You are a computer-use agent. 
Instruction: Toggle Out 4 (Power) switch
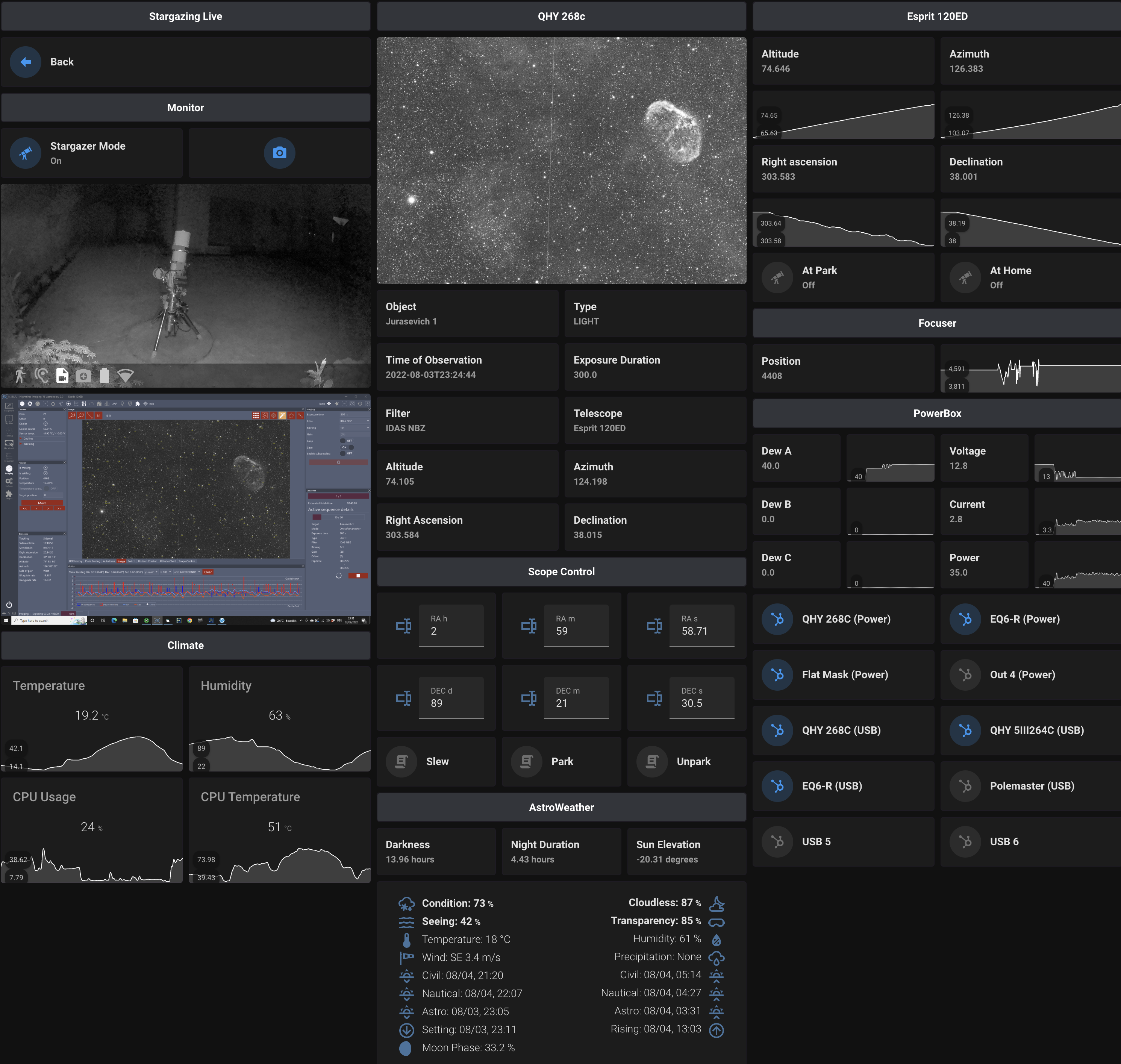pyautogui.click(x=965, y=674)
